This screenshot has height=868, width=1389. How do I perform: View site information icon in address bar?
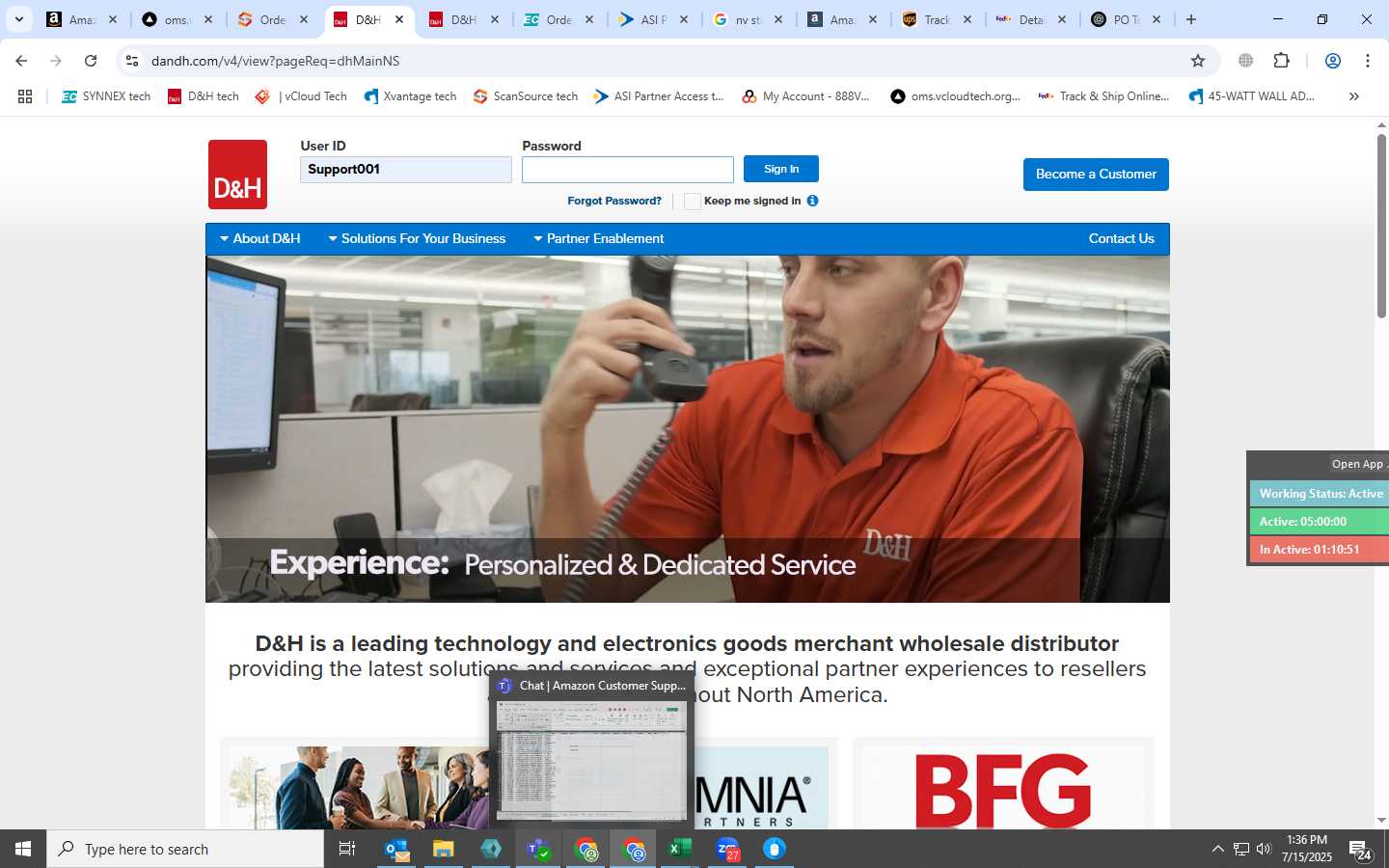(x=132, y=61)
